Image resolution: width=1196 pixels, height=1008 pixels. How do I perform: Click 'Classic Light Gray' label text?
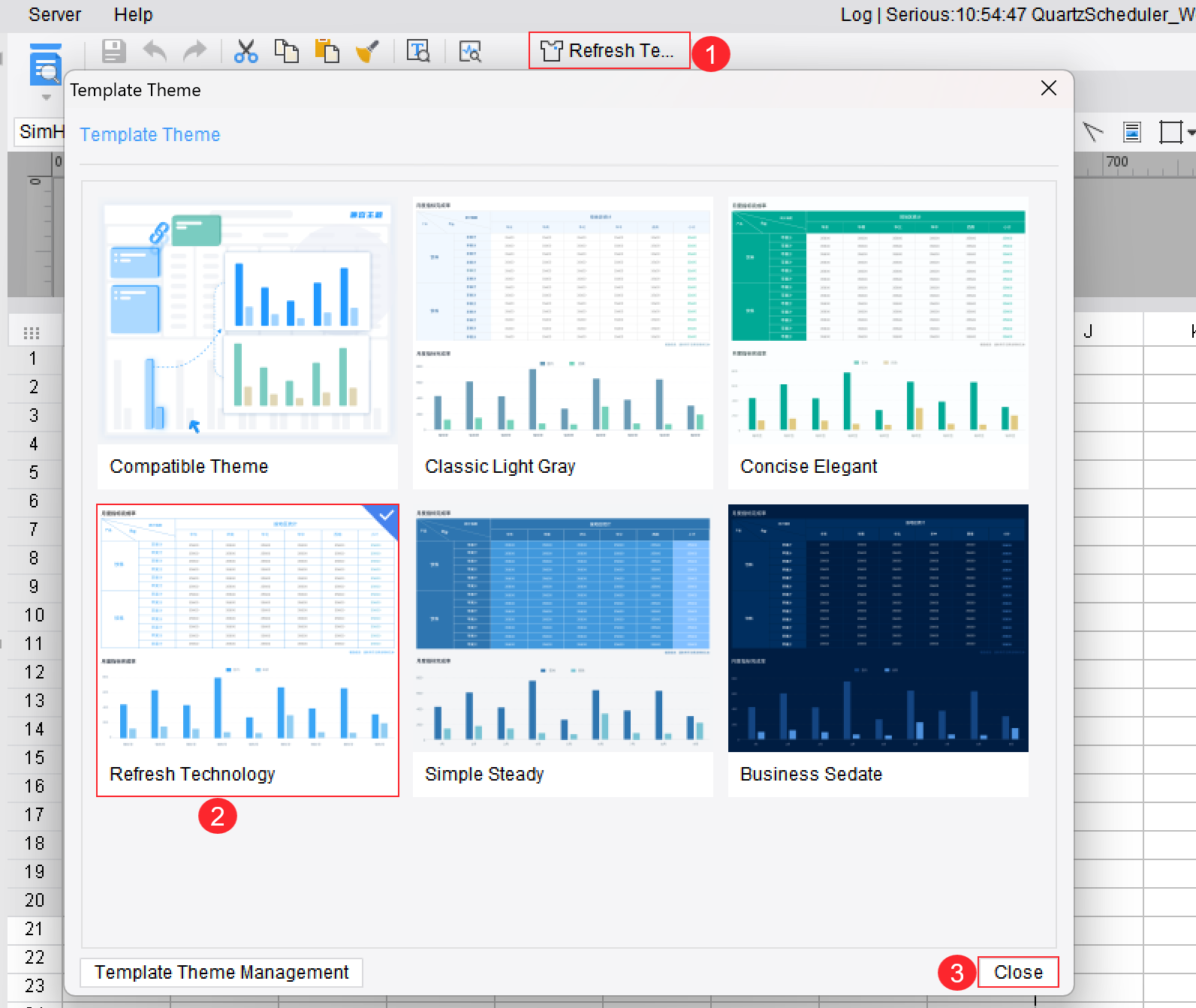coord(500,466)
